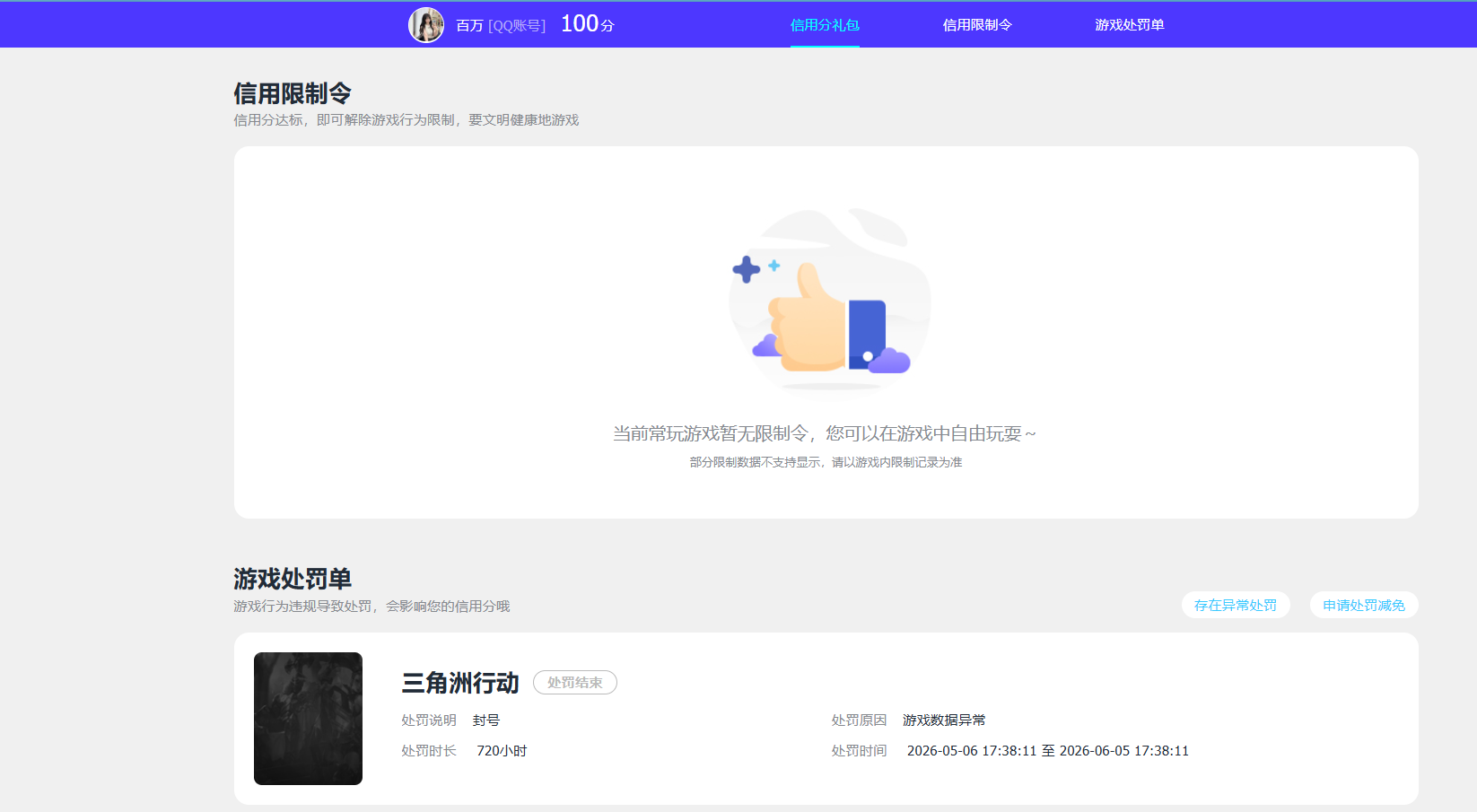
Task: Click the 100分 credit score
Action: pos(588,24)
